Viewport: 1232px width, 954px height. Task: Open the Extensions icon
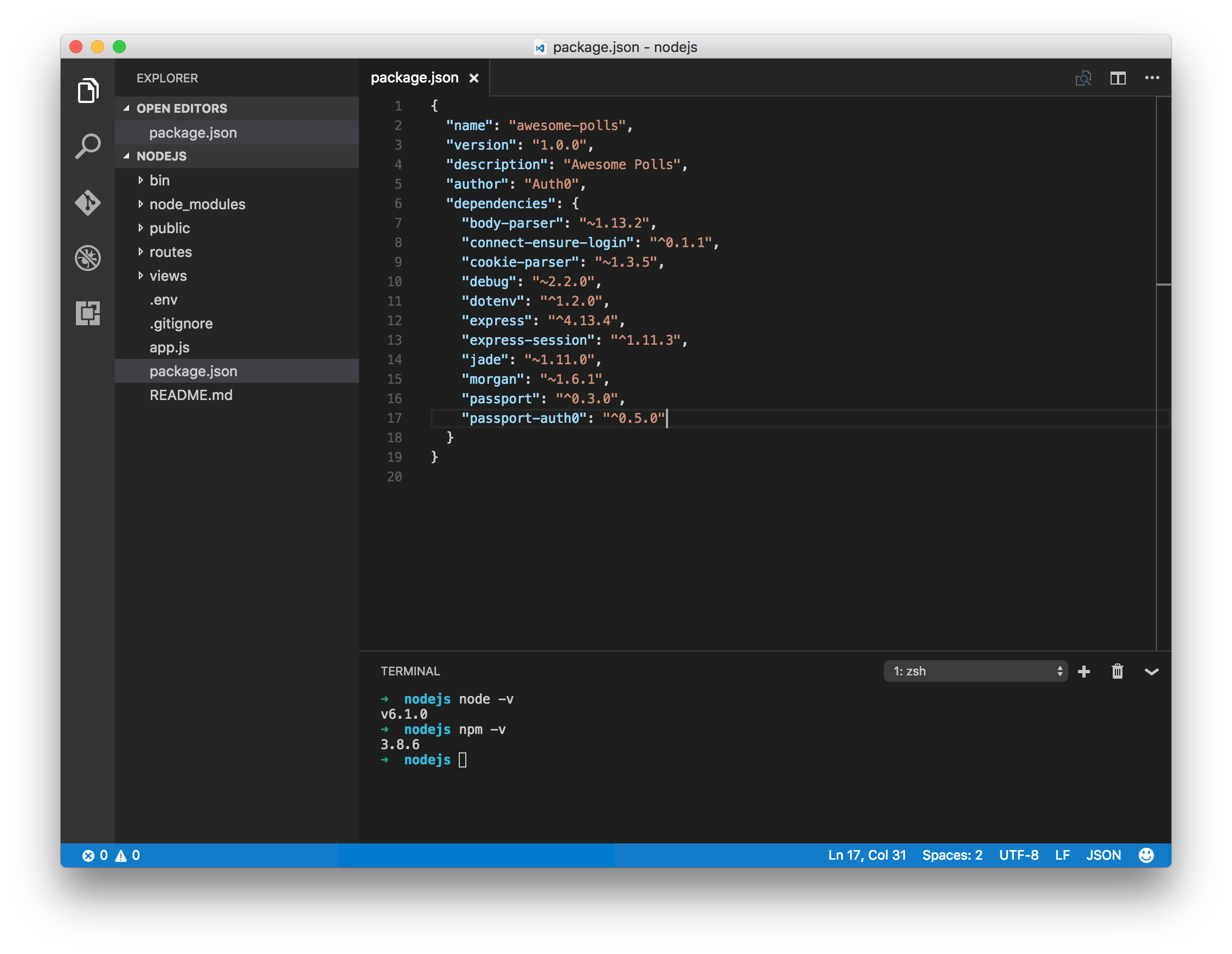pyautogui.click(x=88, y=313)
